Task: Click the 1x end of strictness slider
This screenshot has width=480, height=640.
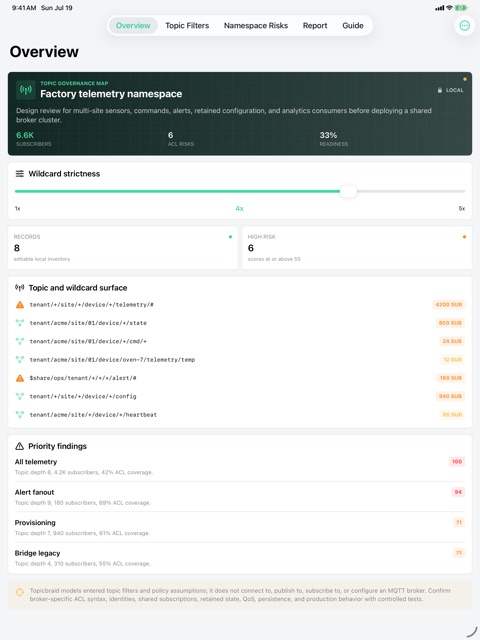Action: (18, 209)
